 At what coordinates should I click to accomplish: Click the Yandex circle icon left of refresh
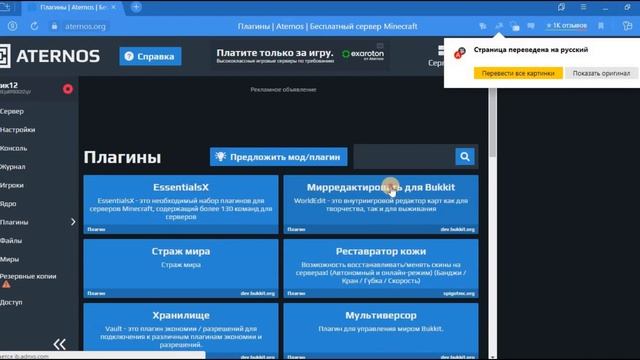[13, 26]
